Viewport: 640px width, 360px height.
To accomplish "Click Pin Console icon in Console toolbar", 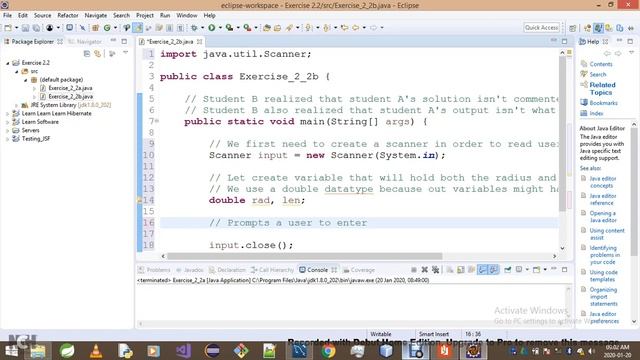I will click(x=508, y=269).
